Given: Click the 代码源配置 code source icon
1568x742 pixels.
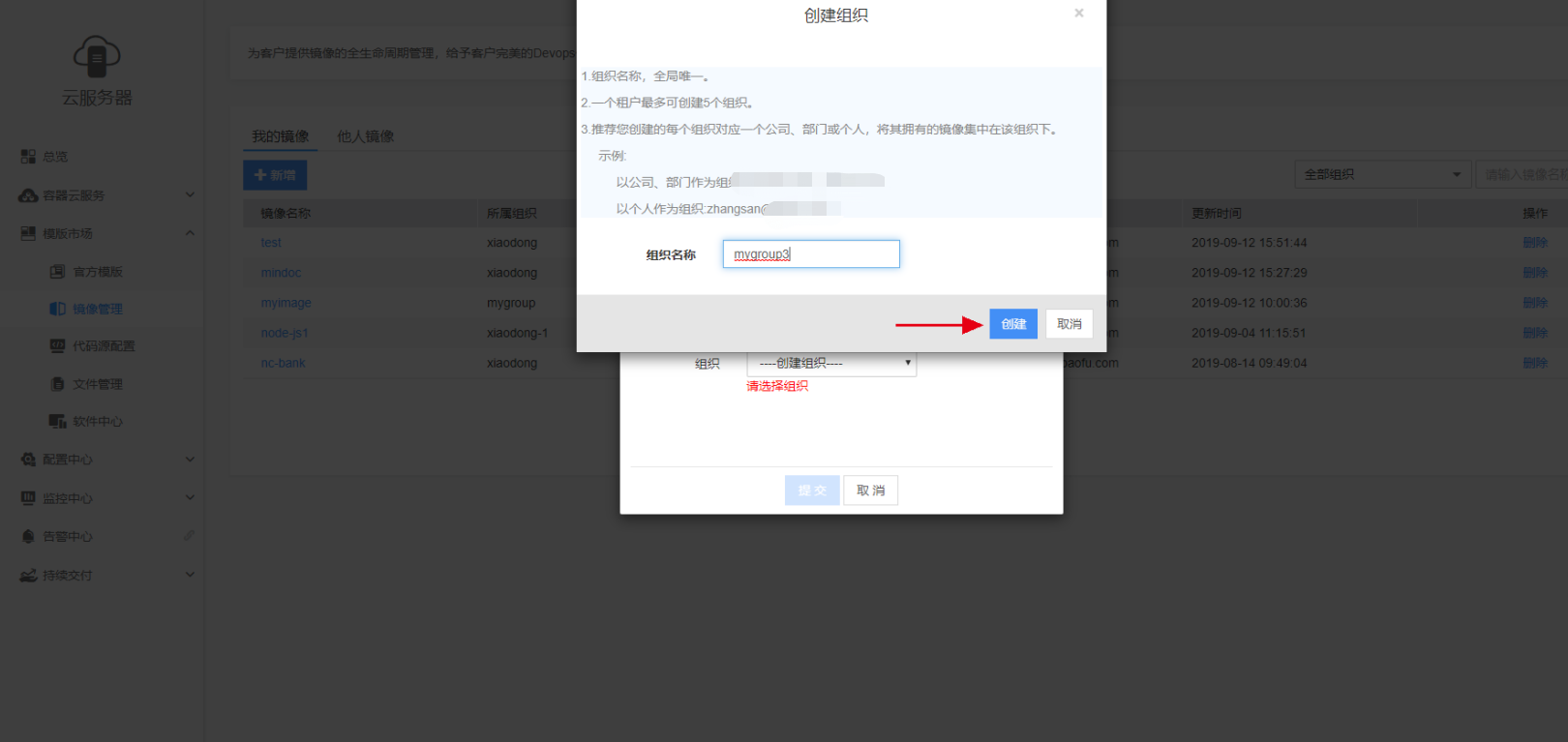Looking at the screenshot, I should click(x=58, y=345).
